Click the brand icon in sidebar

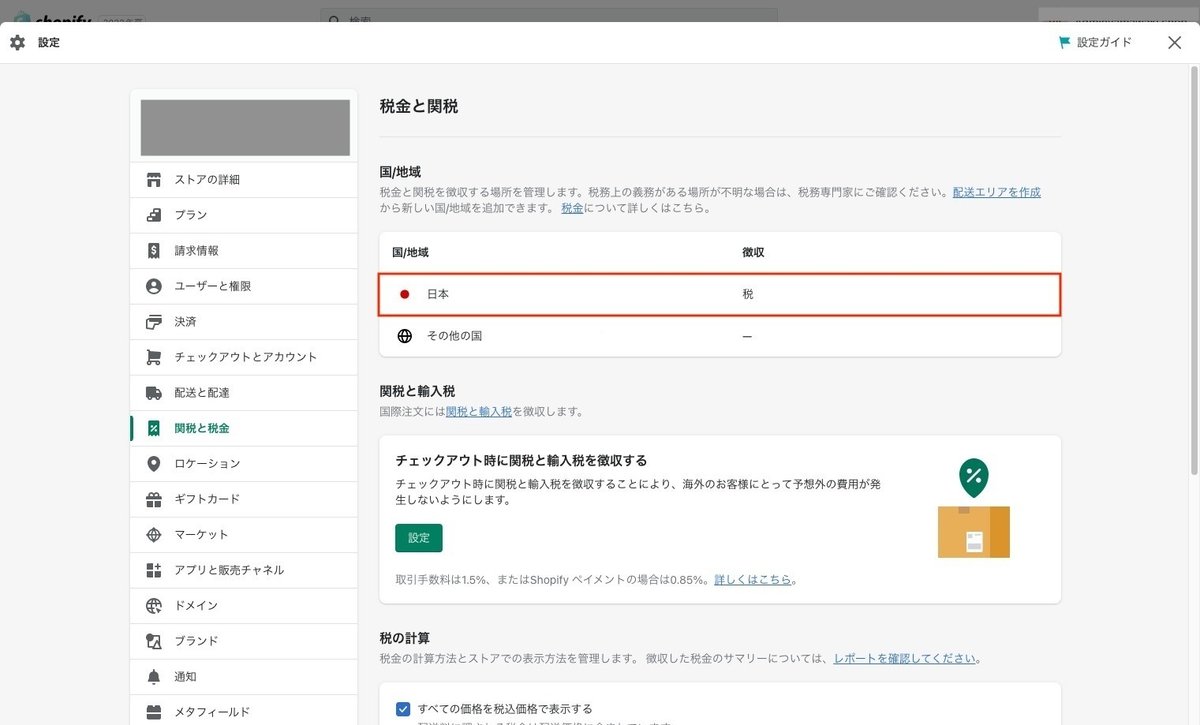153,641
